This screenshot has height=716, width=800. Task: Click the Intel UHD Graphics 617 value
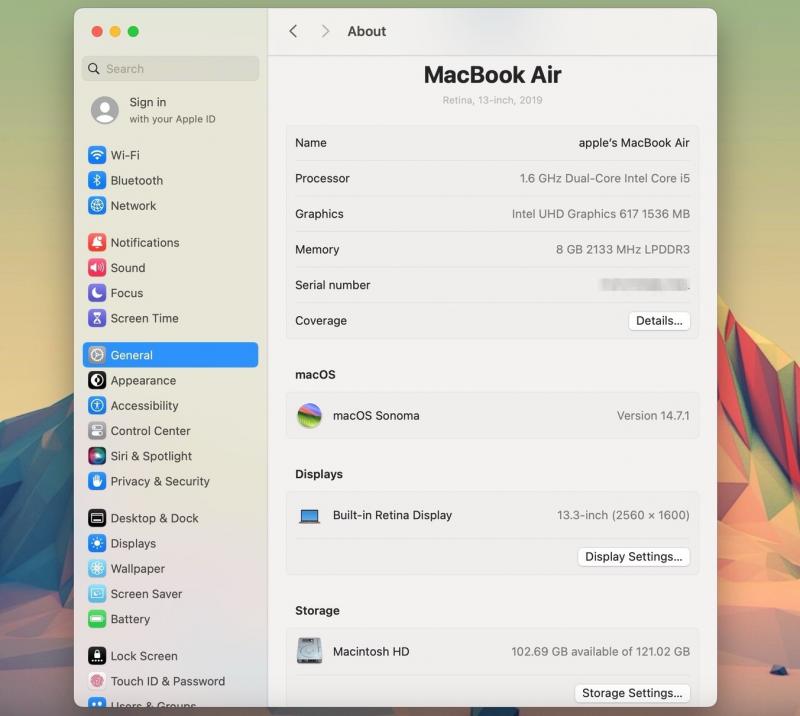(601, 214)
